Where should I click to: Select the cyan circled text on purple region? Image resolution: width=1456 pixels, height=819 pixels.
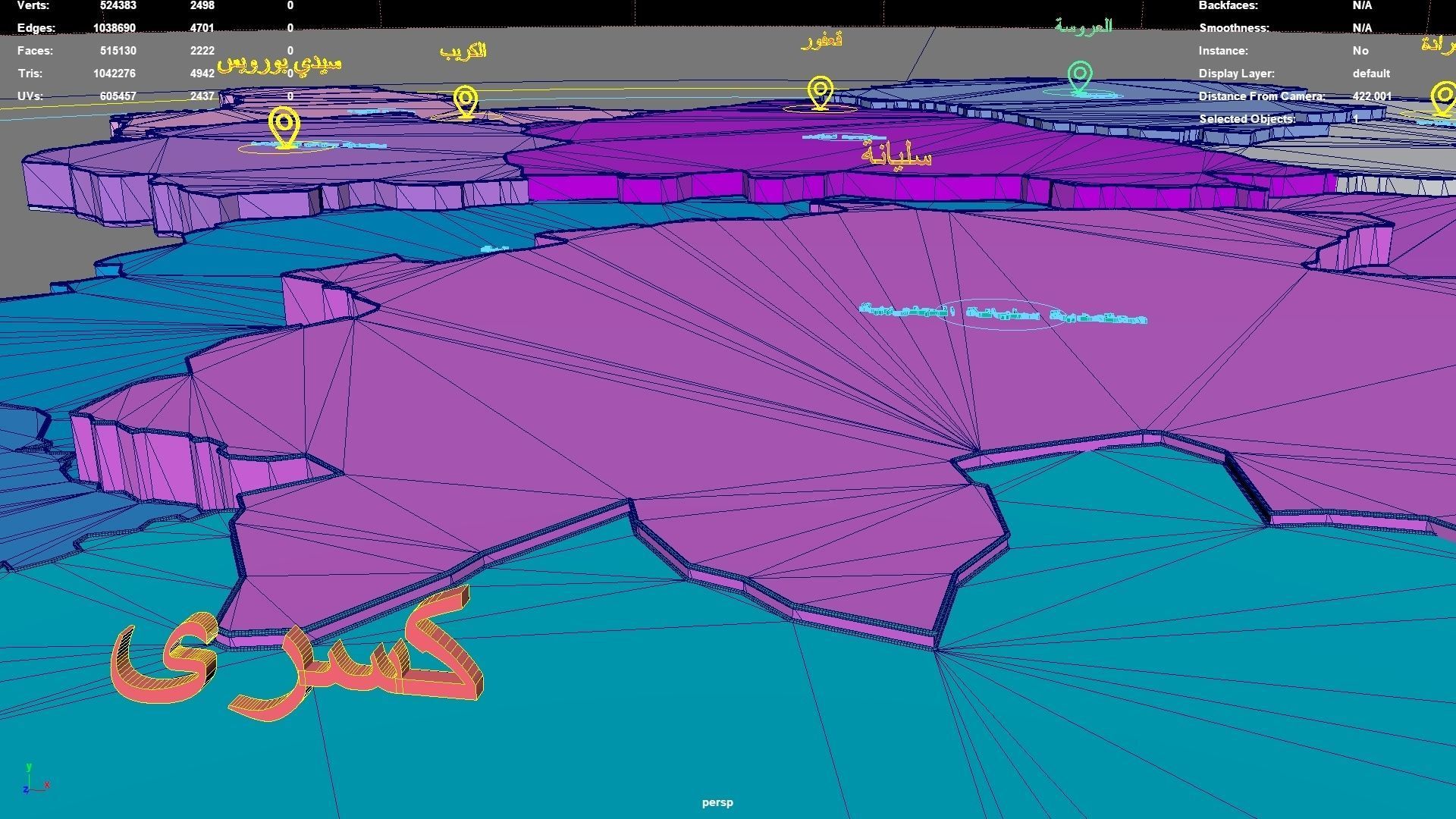point(1003,314)
